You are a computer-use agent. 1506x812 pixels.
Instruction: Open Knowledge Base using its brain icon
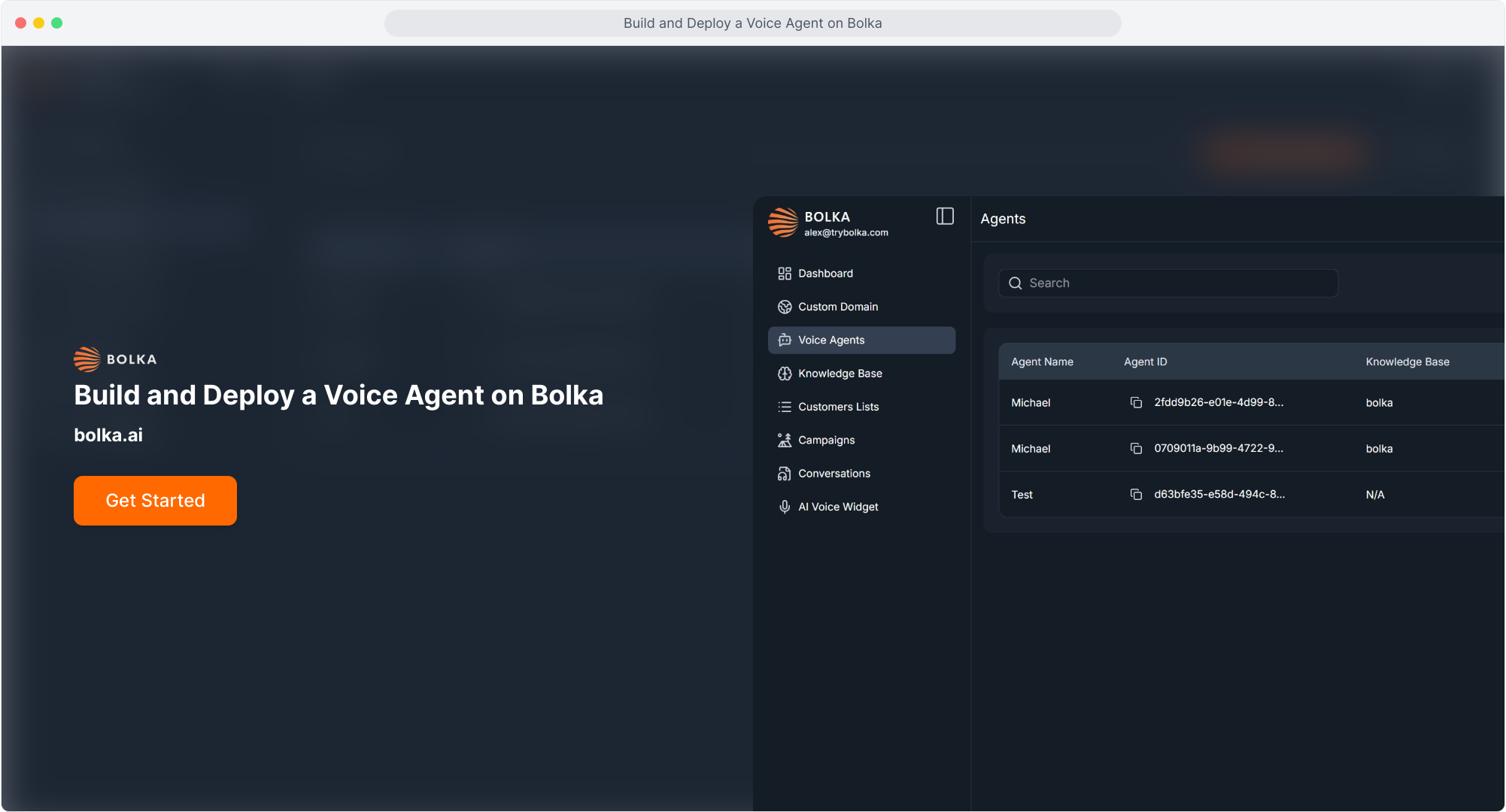[785, 373]
